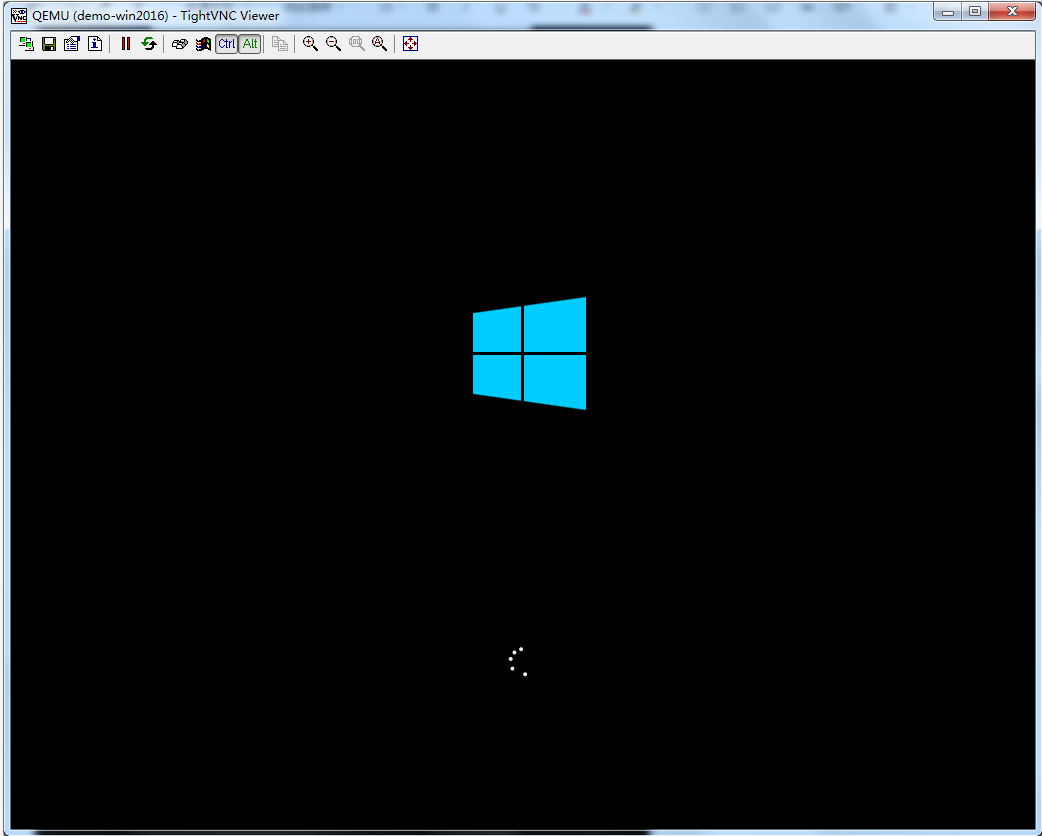
Task: Pause the remote screen updates
Action: pyautogui.click(x=126, y=44)
